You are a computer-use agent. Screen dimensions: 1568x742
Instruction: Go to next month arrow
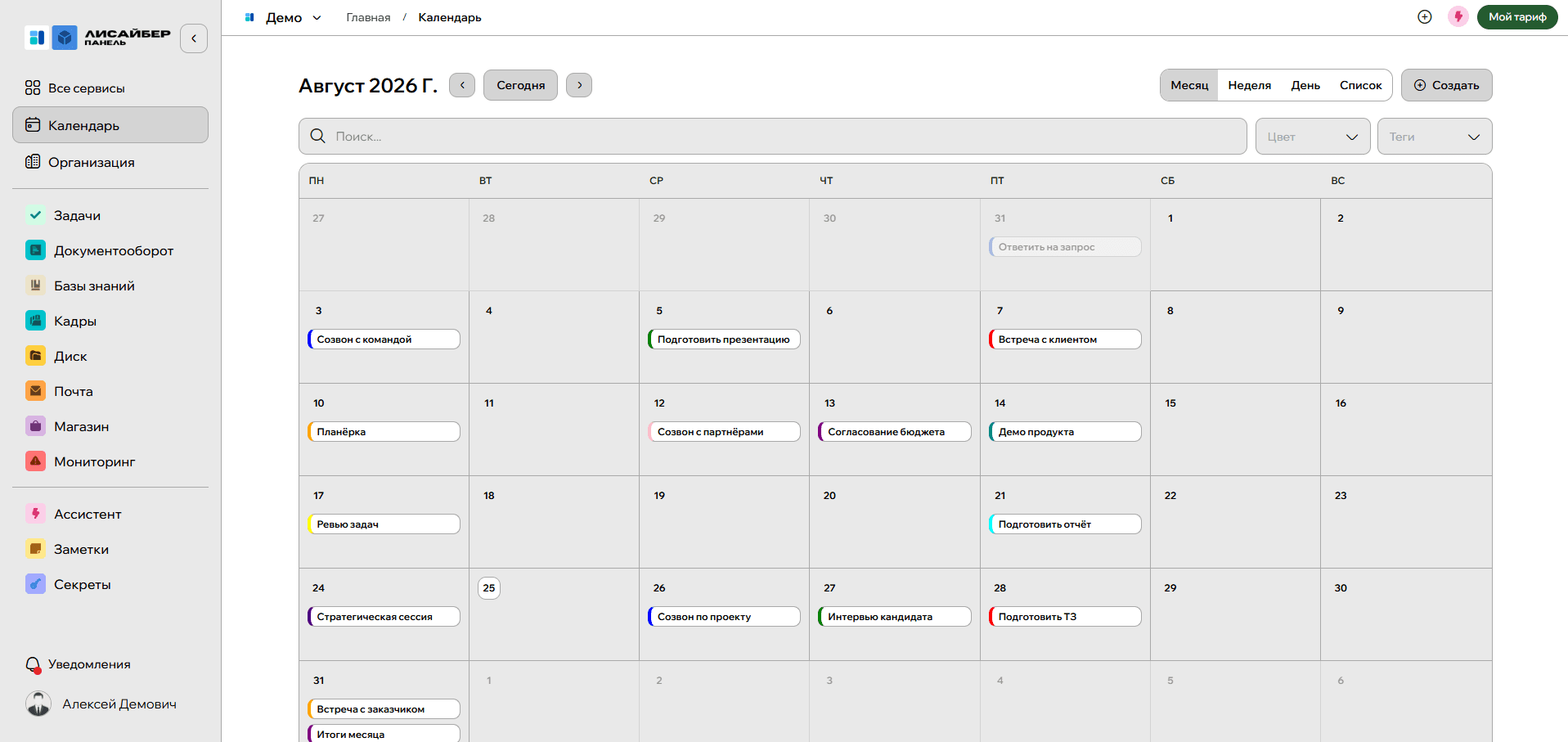click(x=579, y=85)
